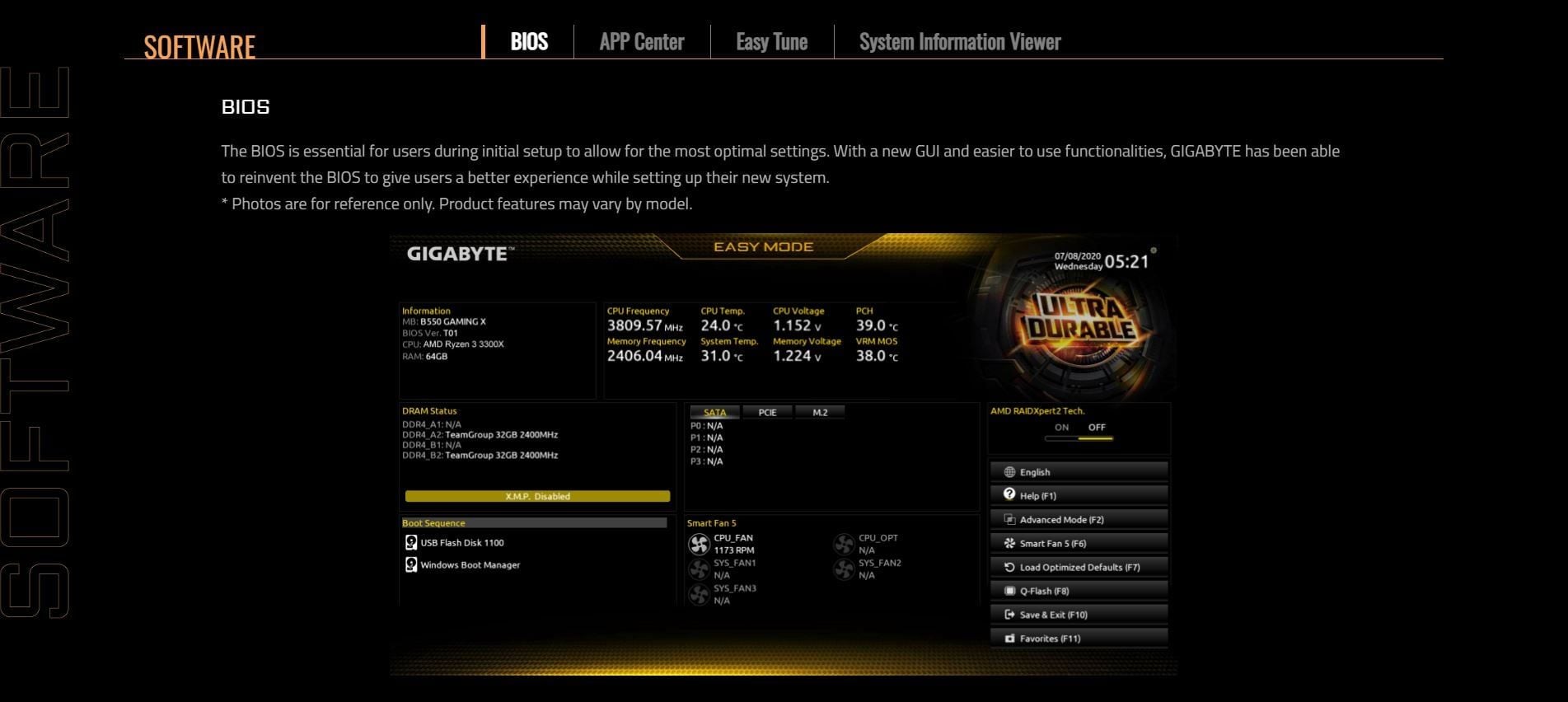Viewport: 1568px width, 702px height.
Task: Click the Q-Flash chip icon
Action: [1009, 591]
